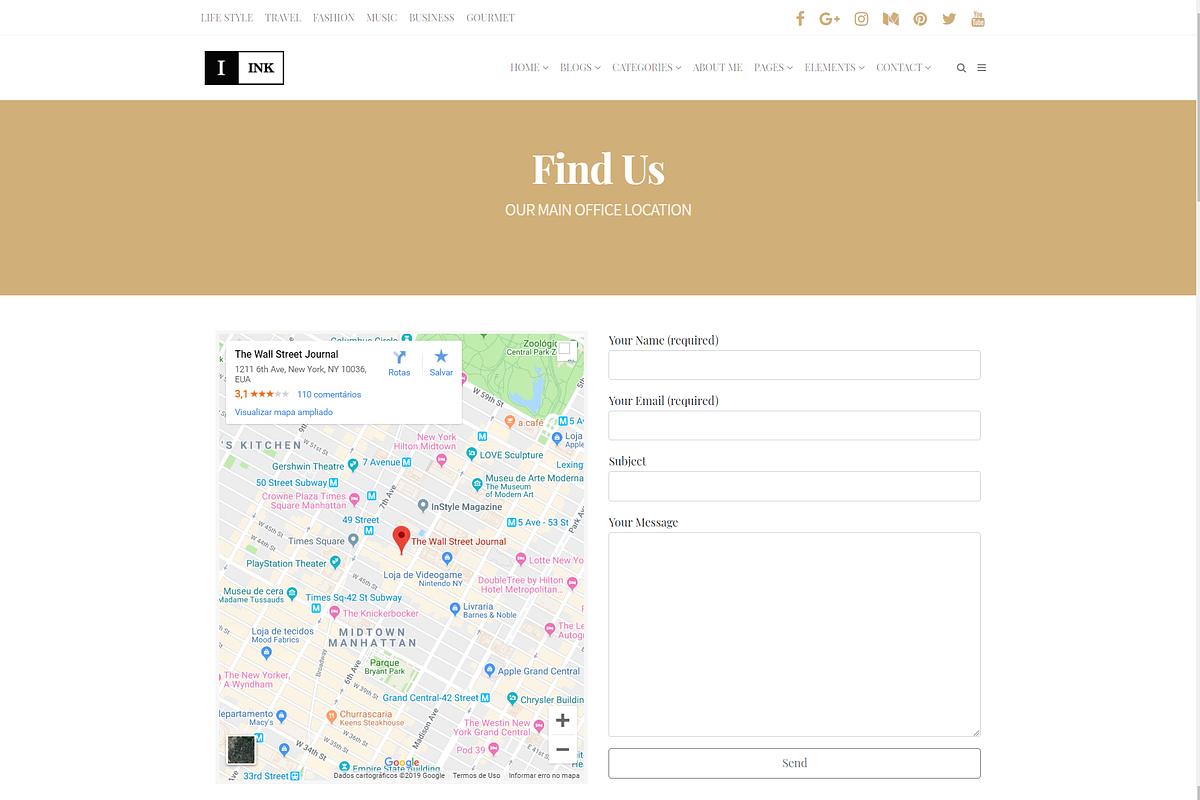This screenshot has width=1200, height=800.
Task: Open the GOURMET menu item
Action: 490,17
